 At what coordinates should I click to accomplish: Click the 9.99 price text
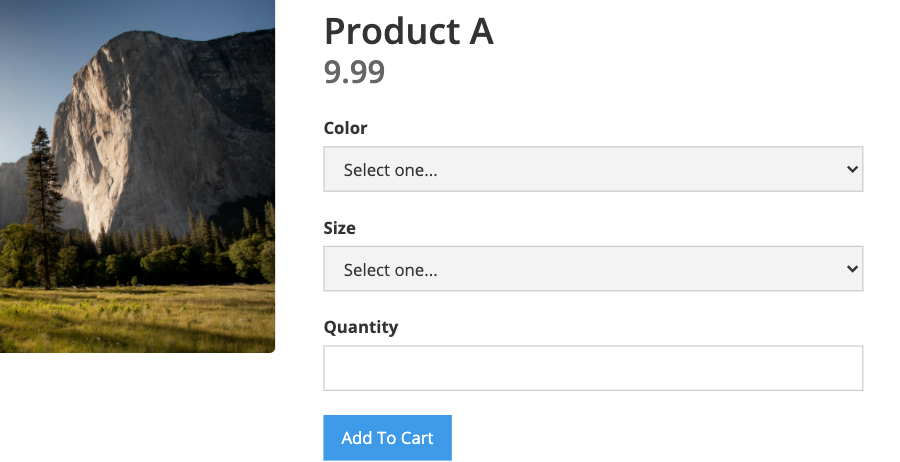[354, 72]
